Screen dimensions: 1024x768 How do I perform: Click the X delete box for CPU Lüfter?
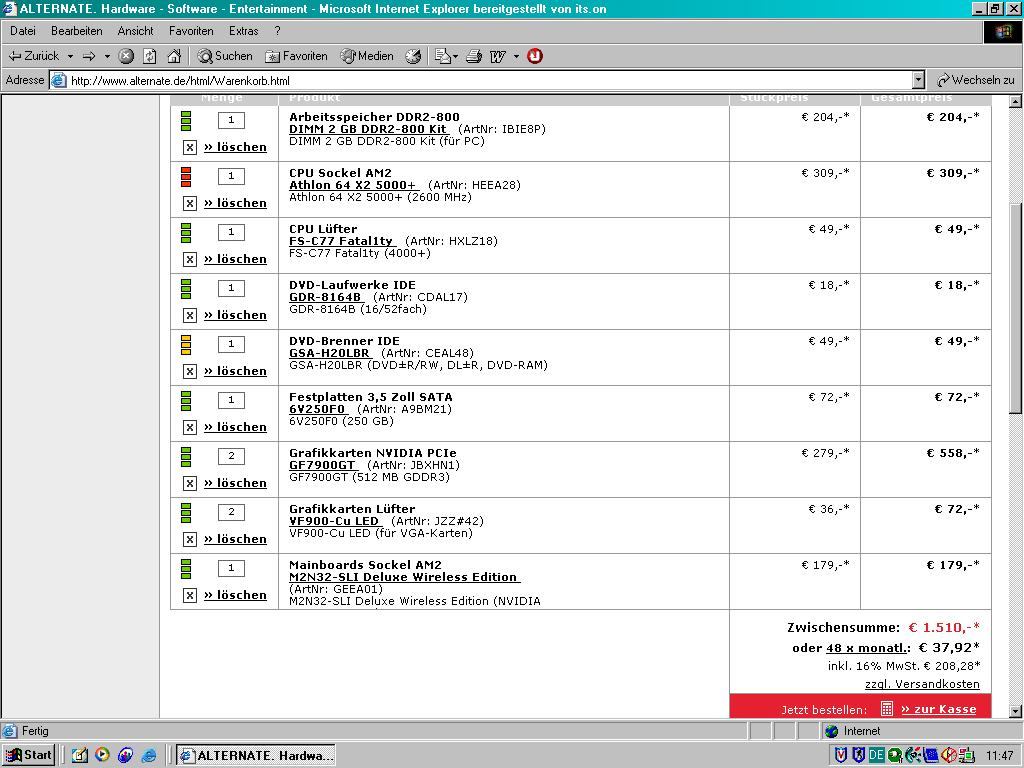(x=189, y=260)
